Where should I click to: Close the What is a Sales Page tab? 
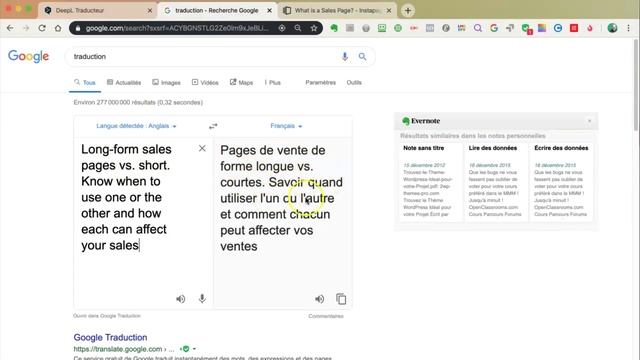pos(389,11)
